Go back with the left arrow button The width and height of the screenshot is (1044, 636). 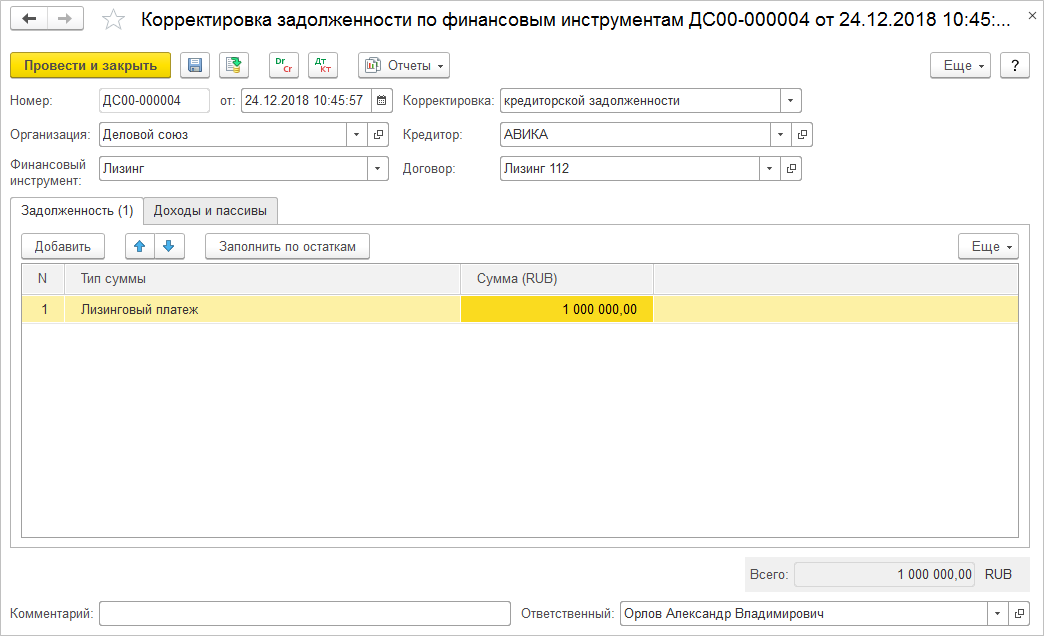point(29,19)
